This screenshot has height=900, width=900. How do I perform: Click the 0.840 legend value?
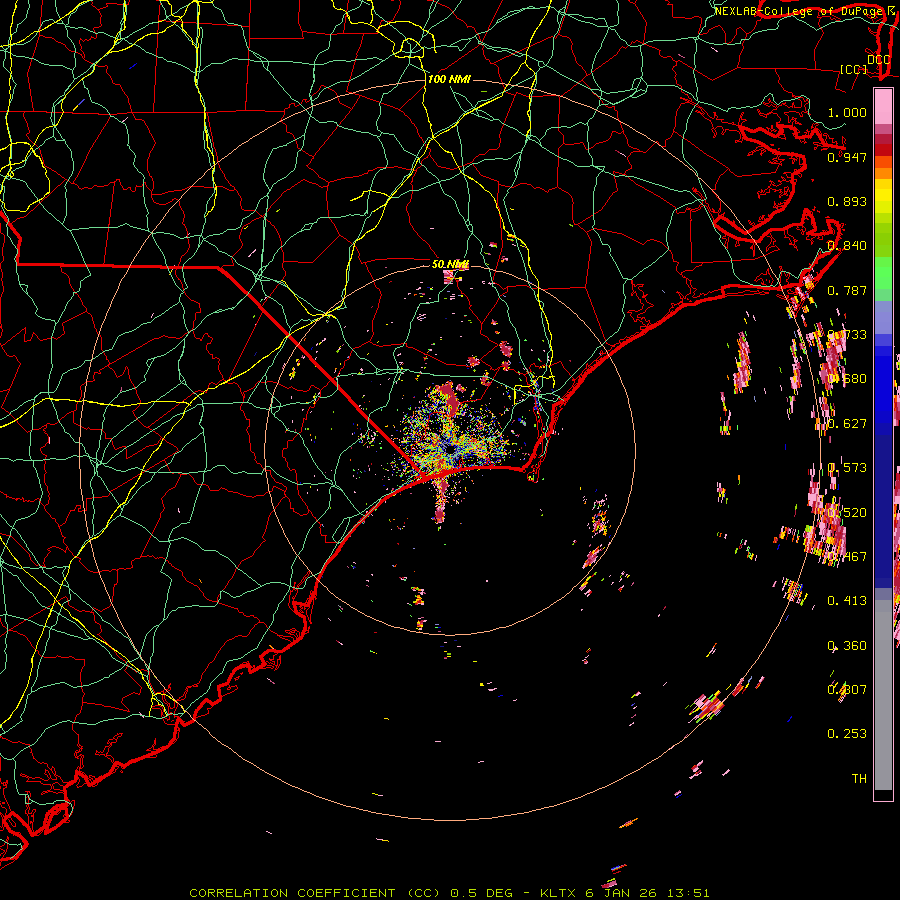tap(847, 246)
